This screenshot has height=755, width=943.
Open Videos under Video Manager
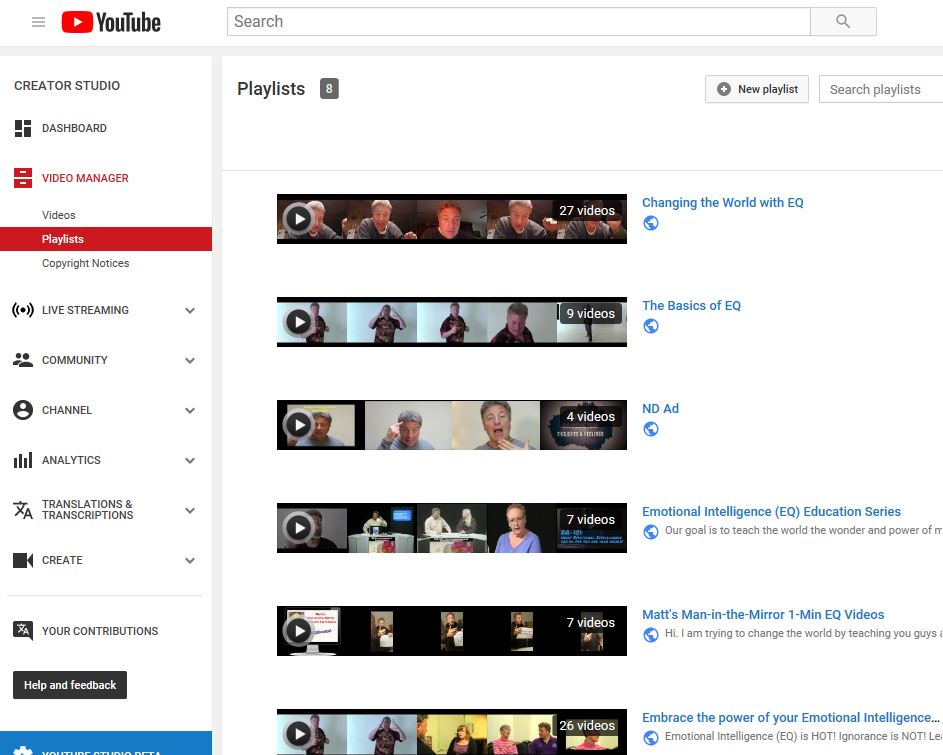coord(59,215)
